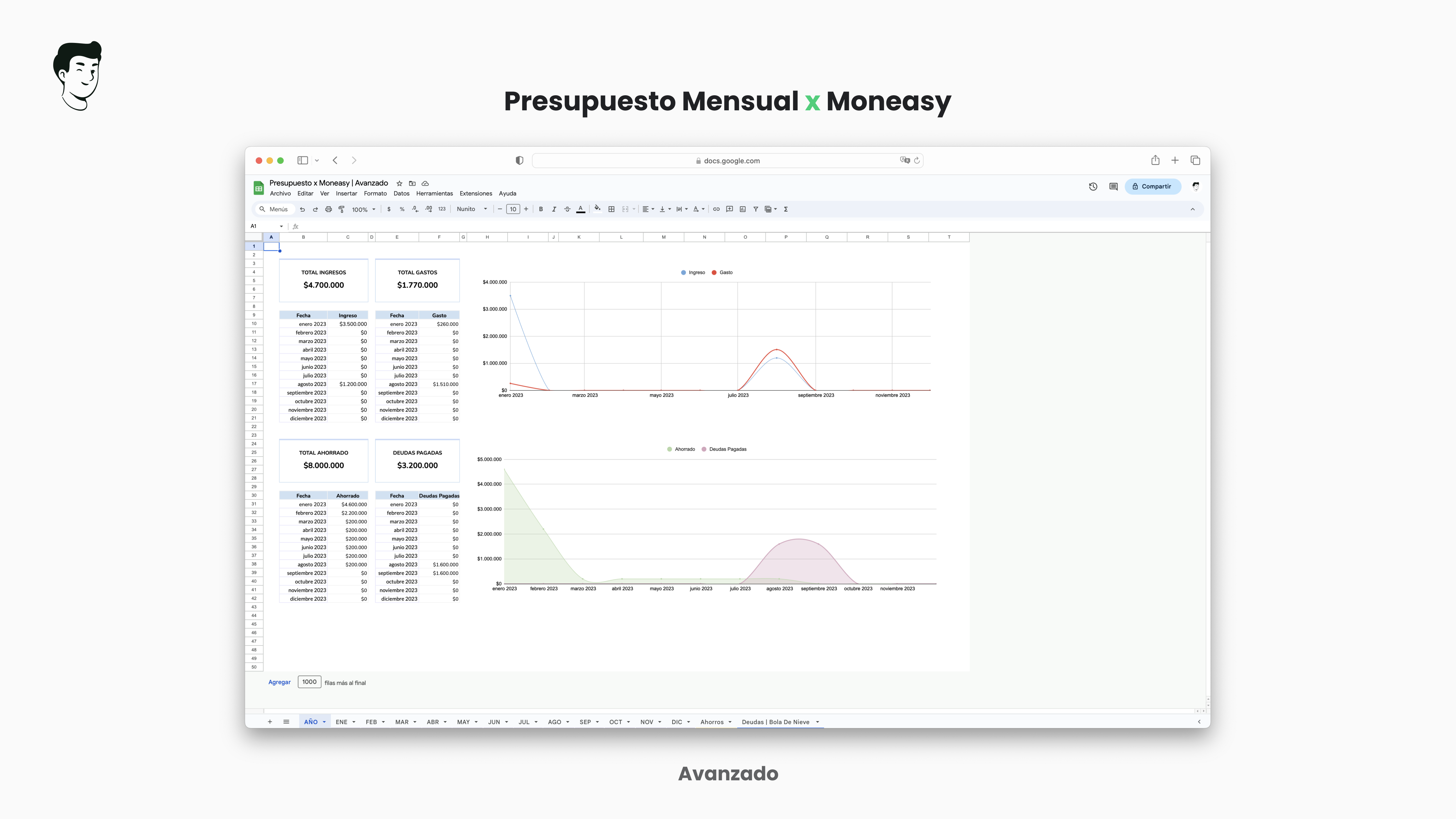Decrease font size with minus button
Viewport: 1456px width, 819px height.
tap(500, 209)
